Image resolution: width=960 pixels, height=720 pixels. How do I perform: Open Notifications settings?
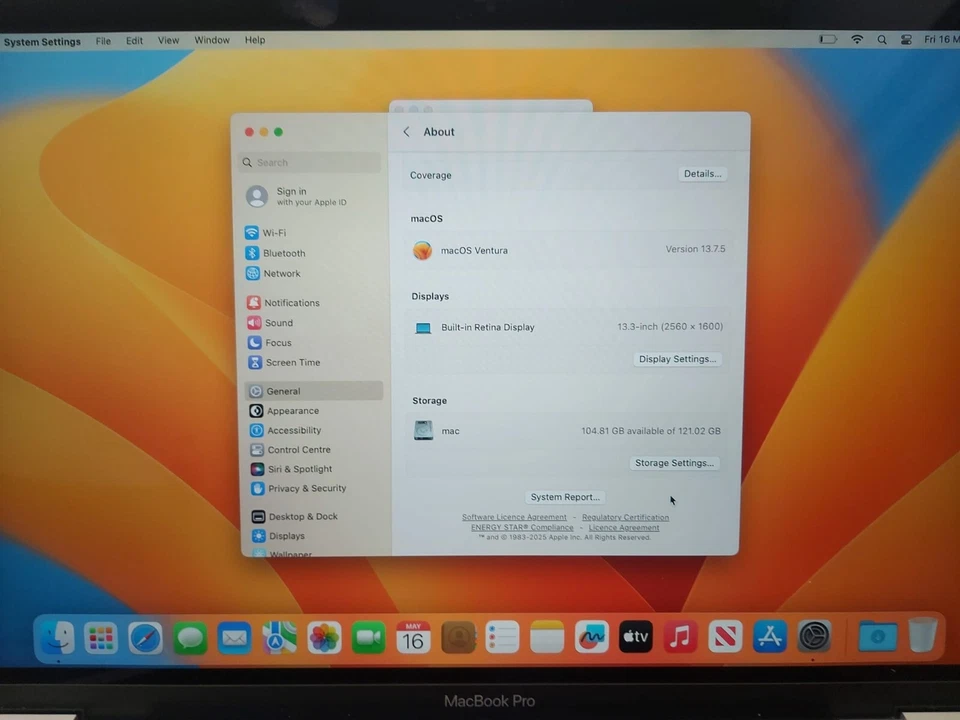[x=283, y=302]
